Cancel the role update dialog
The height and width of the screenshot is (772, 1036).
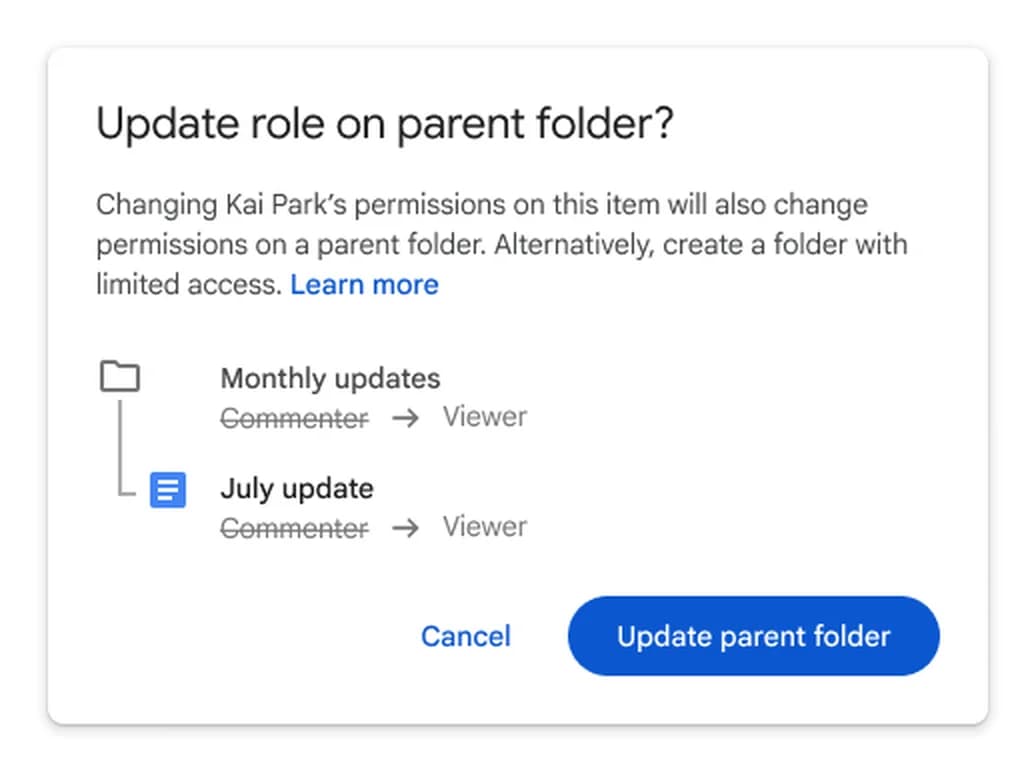[x=466, y=637]
